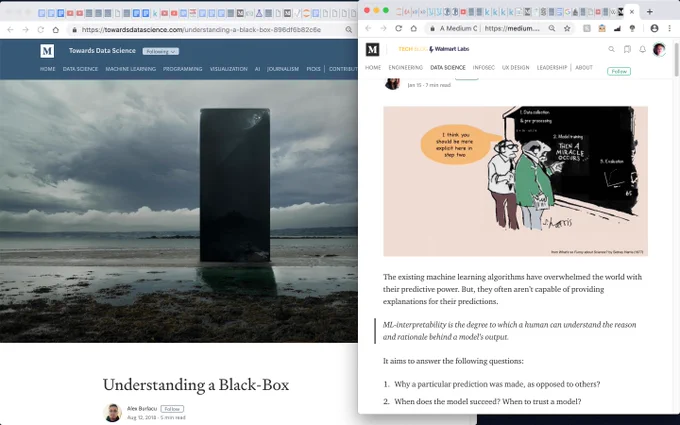The width and height of the screenshot is (680, 425).
Task: Open Medium bookmarks list icon
Action: click(627, 49)
